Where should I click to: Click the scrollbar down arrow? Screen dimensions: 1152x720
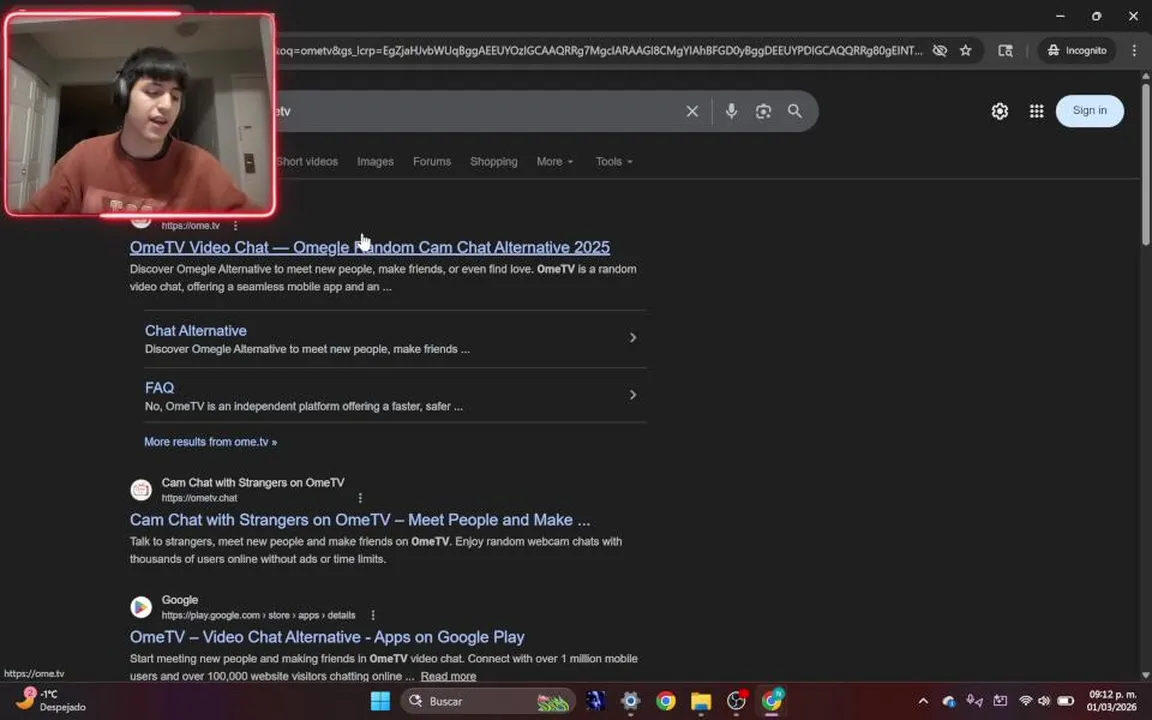pos(1145,674)
